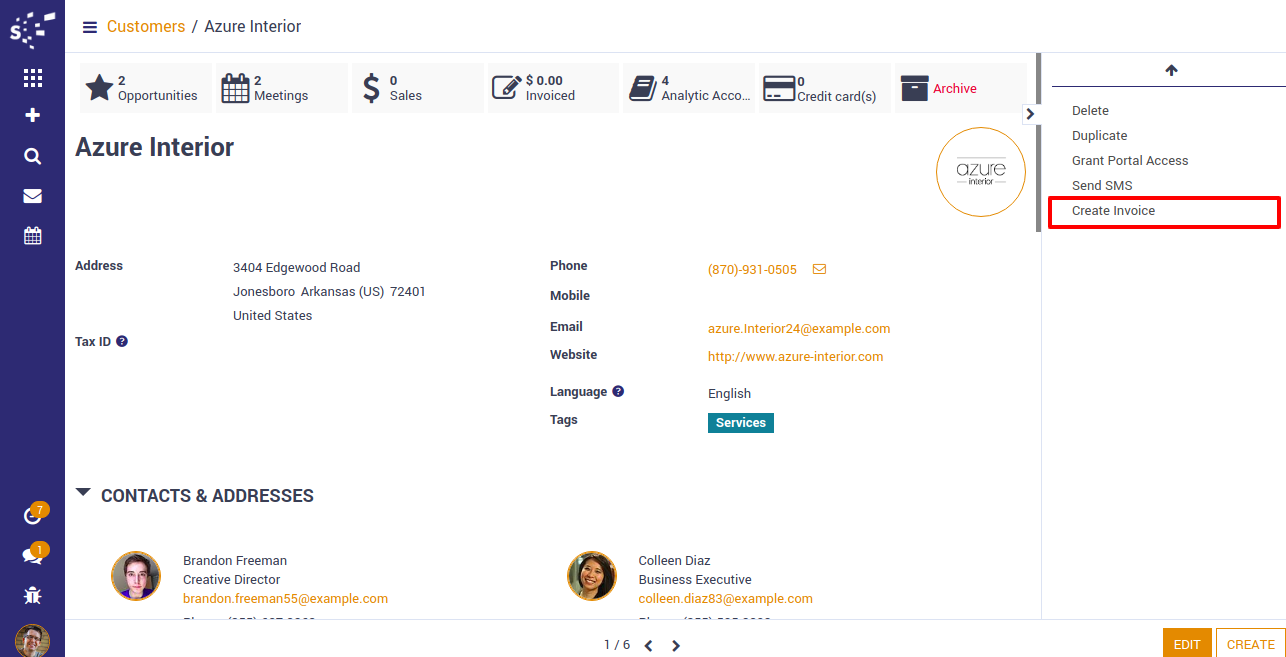Open activities clock icon with badge 7
This screenshot has width=1286, height=657.
(32, 516)
